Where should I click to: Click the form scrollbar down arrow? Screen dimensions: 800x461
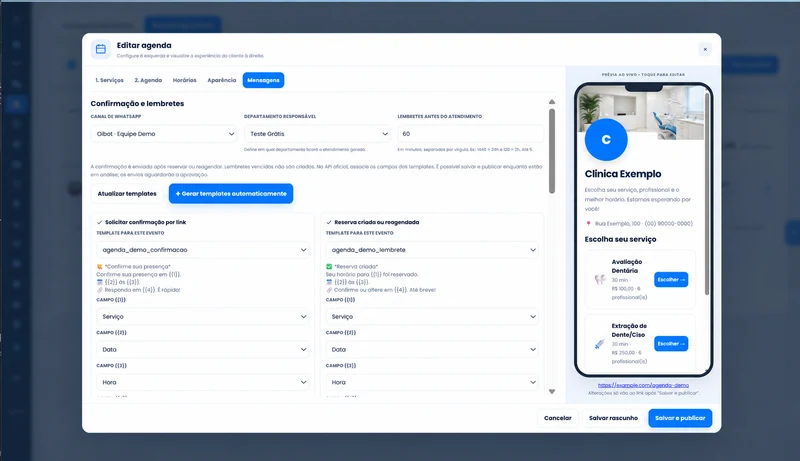552,392
